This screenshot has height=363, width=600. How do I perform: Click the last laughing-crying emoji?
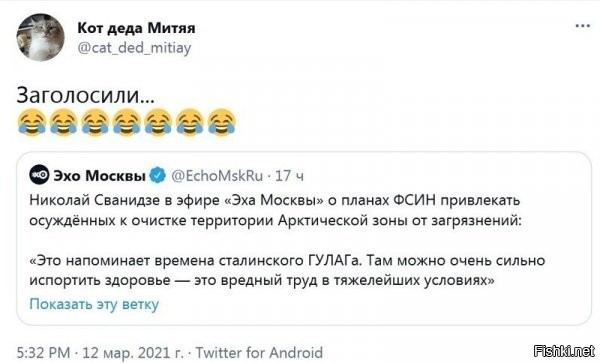tap(222, 122)
